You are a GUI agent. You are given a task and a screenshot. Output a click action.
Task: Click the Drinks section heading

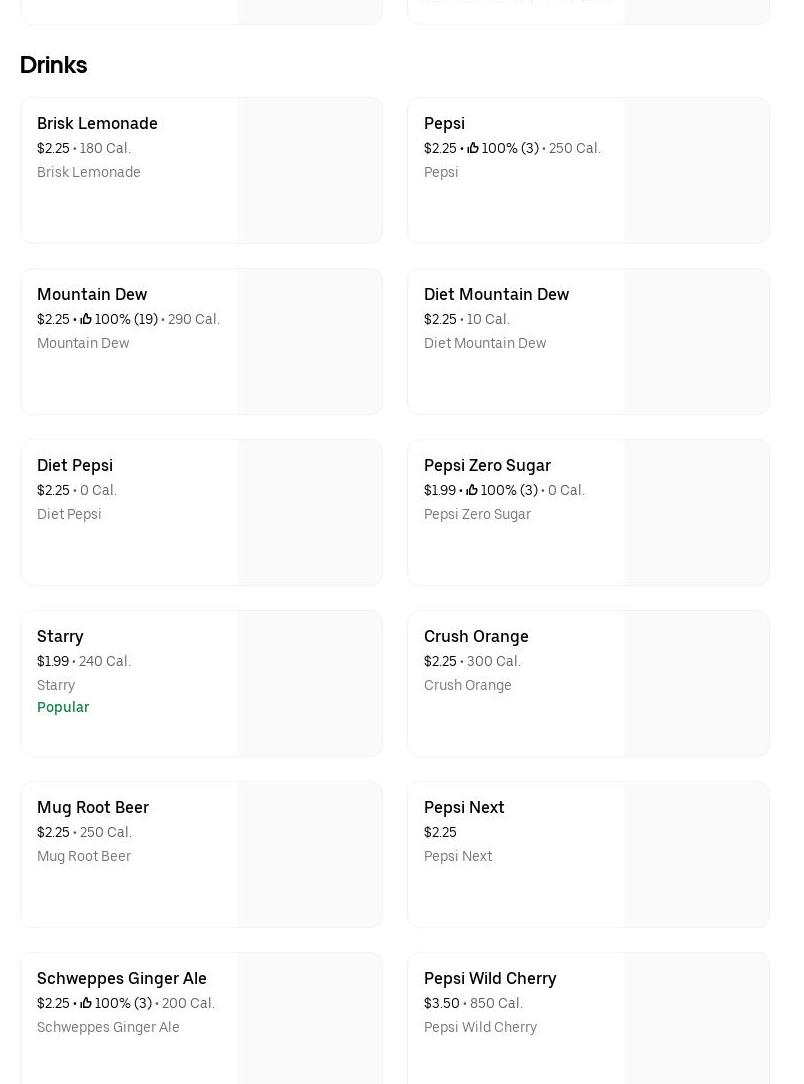[53, 65]
